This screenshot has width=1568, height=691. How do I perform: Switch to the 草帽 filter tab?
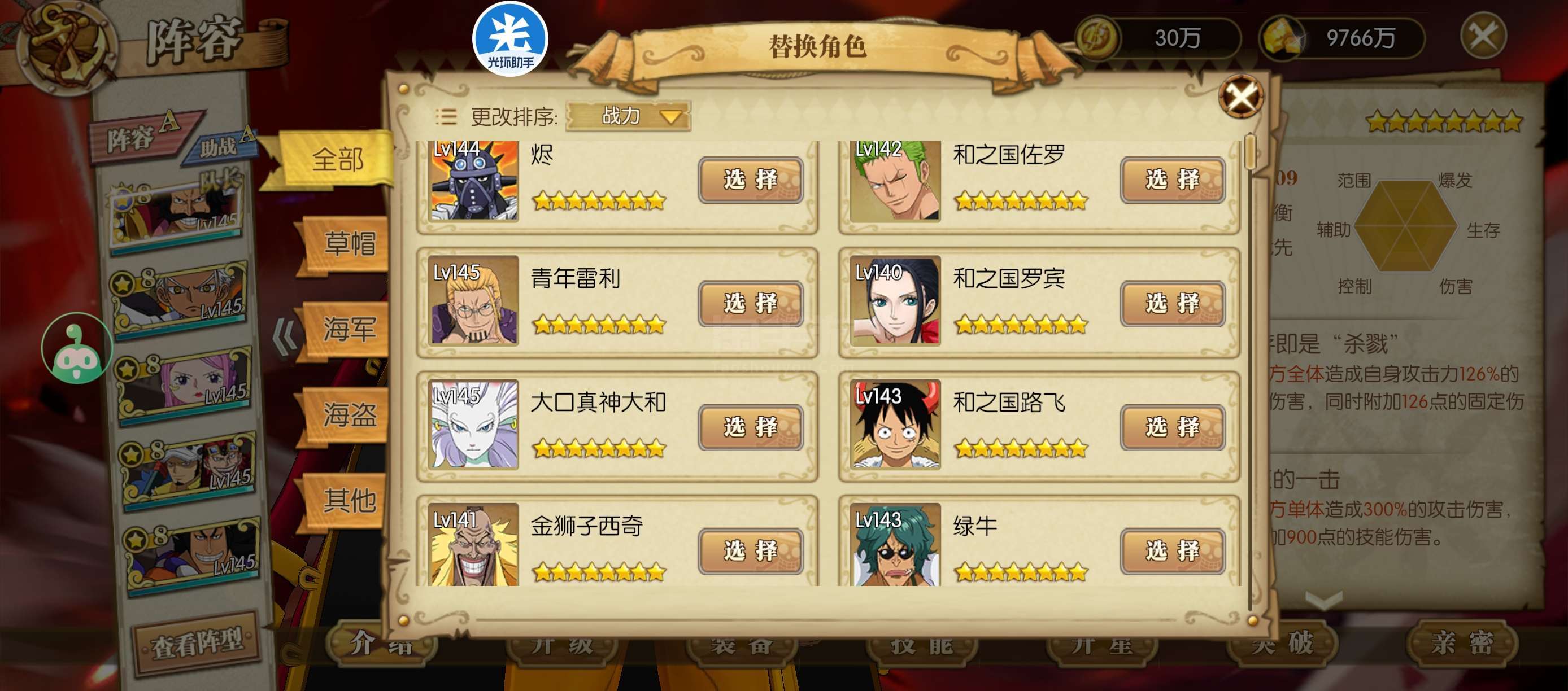347,244
